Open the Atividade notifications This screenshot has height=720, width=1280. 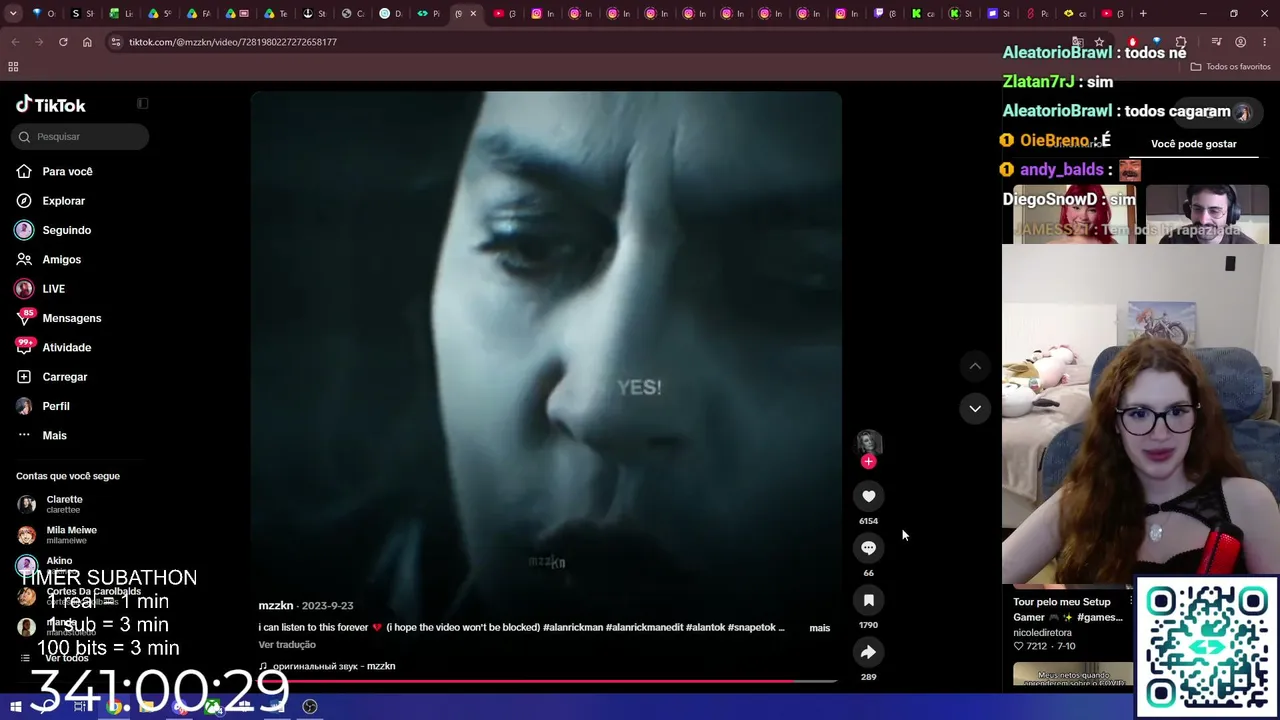pyautogui.click(x=66, y=347)
